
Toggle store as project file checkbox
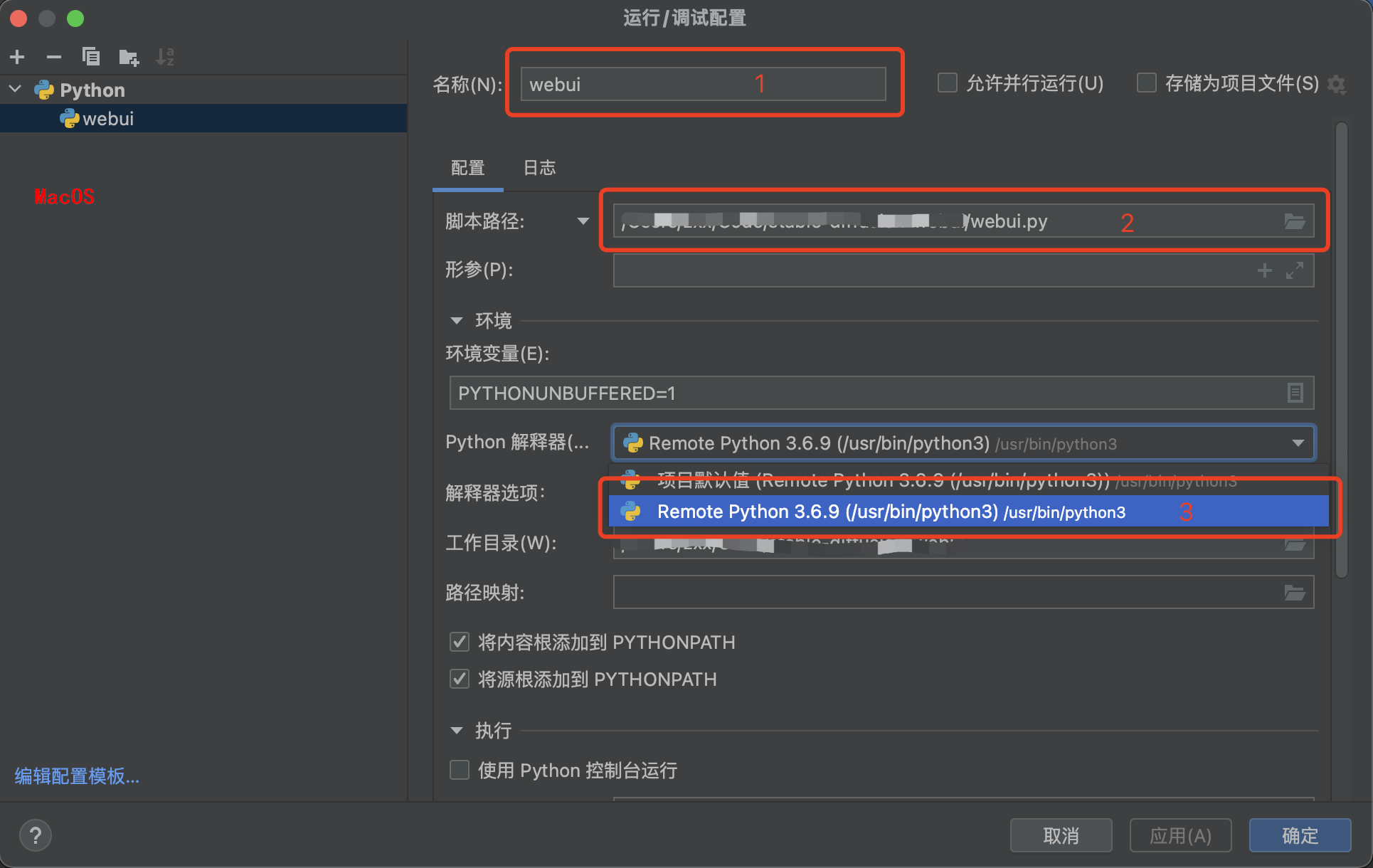point(1146,83)
